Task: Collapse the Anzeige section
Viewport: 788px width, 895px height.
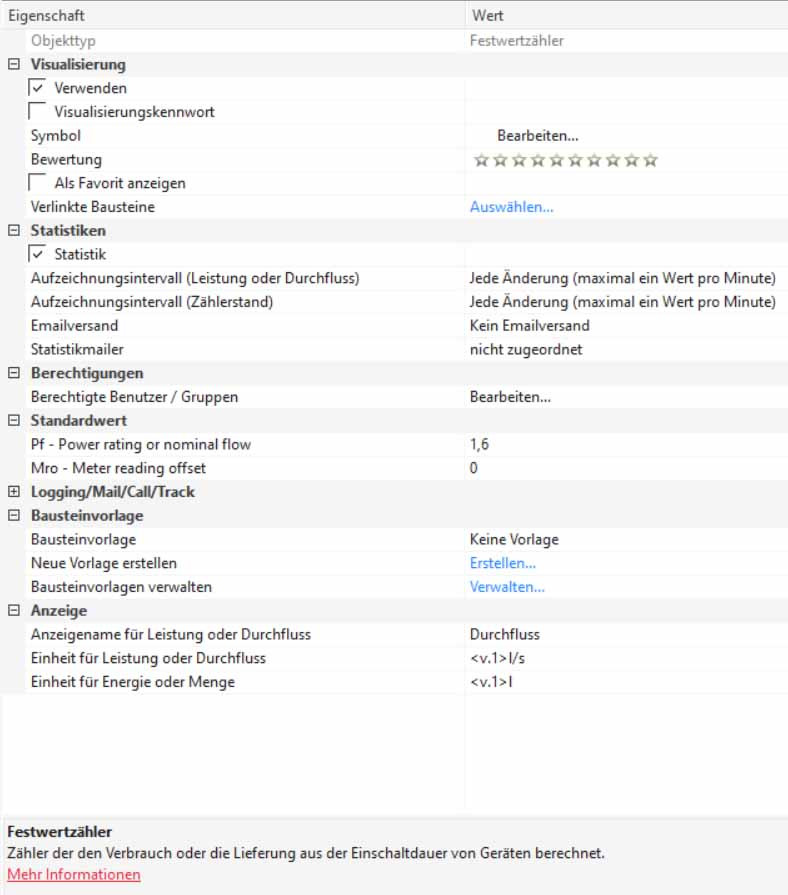Action: 14,611
